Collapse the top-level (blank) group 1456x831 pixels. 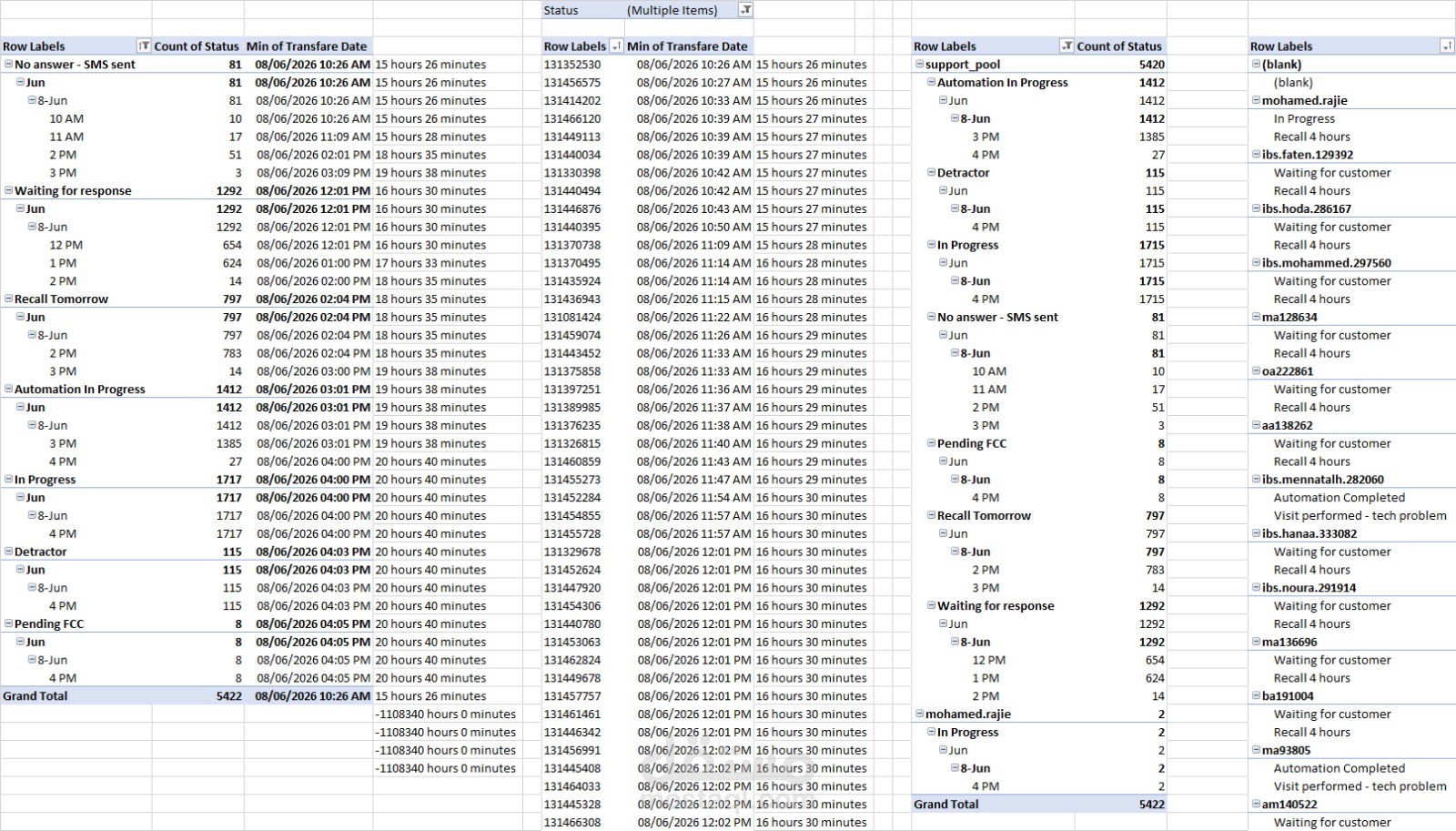(1256, 64)
